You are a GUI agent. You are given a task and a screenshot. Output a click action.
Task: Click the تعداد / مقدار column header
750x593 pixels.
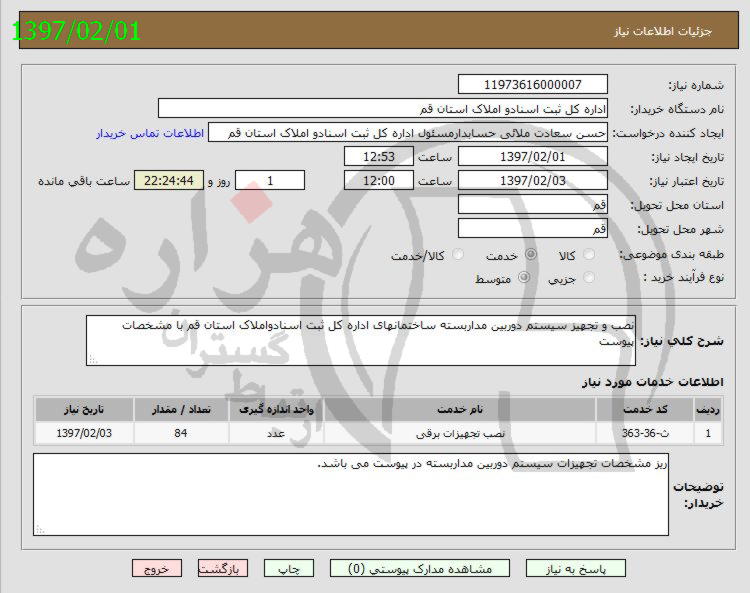(181, 409)
